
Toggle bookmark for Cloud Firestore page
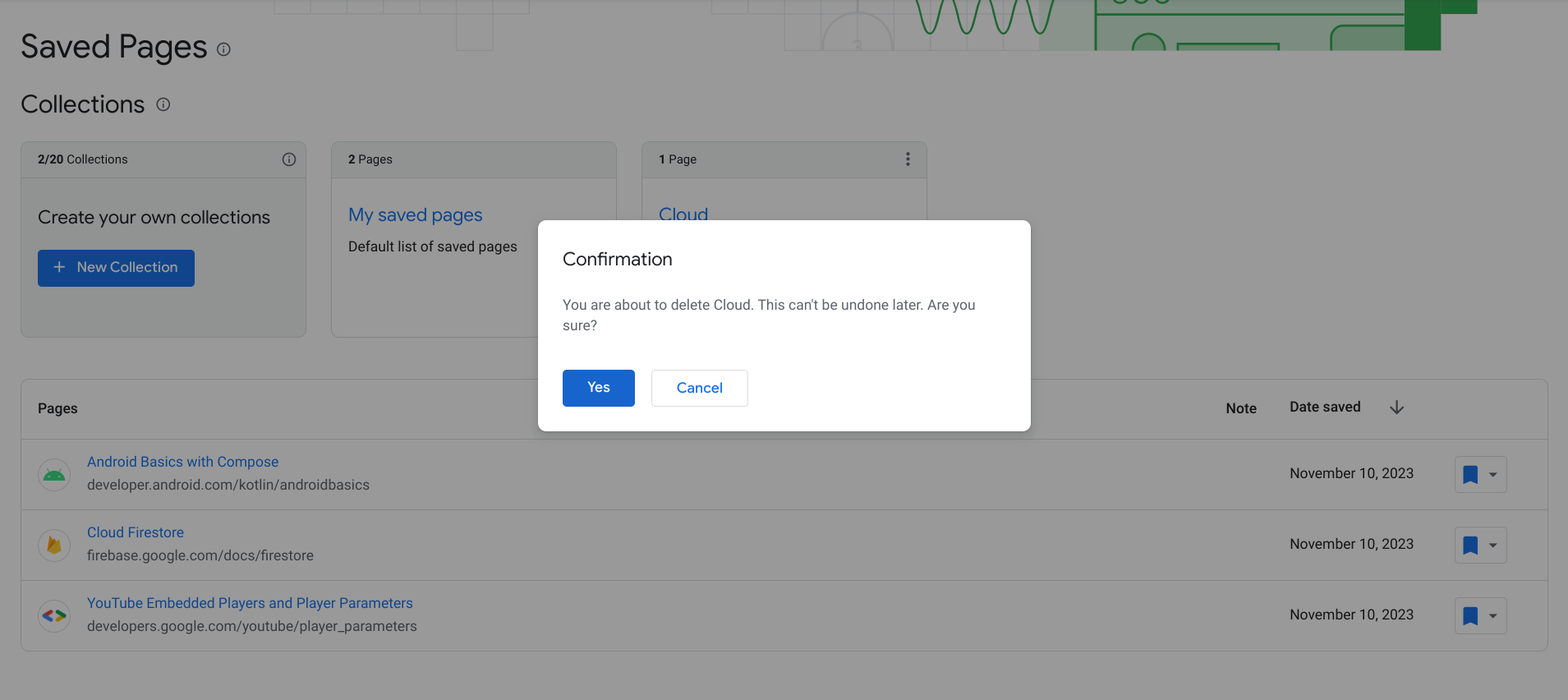click(x=1470, y=546)
